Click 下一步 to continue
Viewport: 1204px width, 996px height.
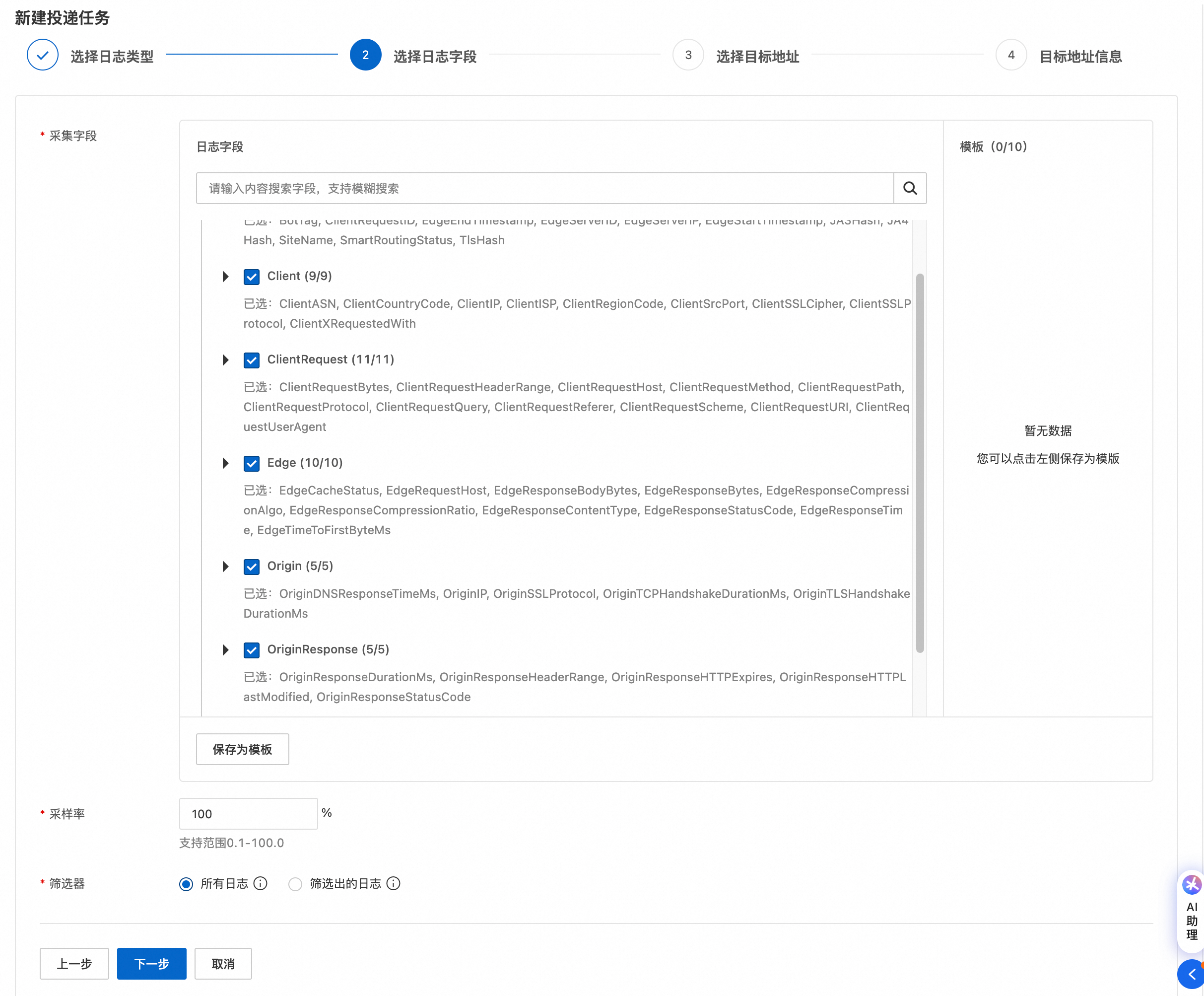151,963
